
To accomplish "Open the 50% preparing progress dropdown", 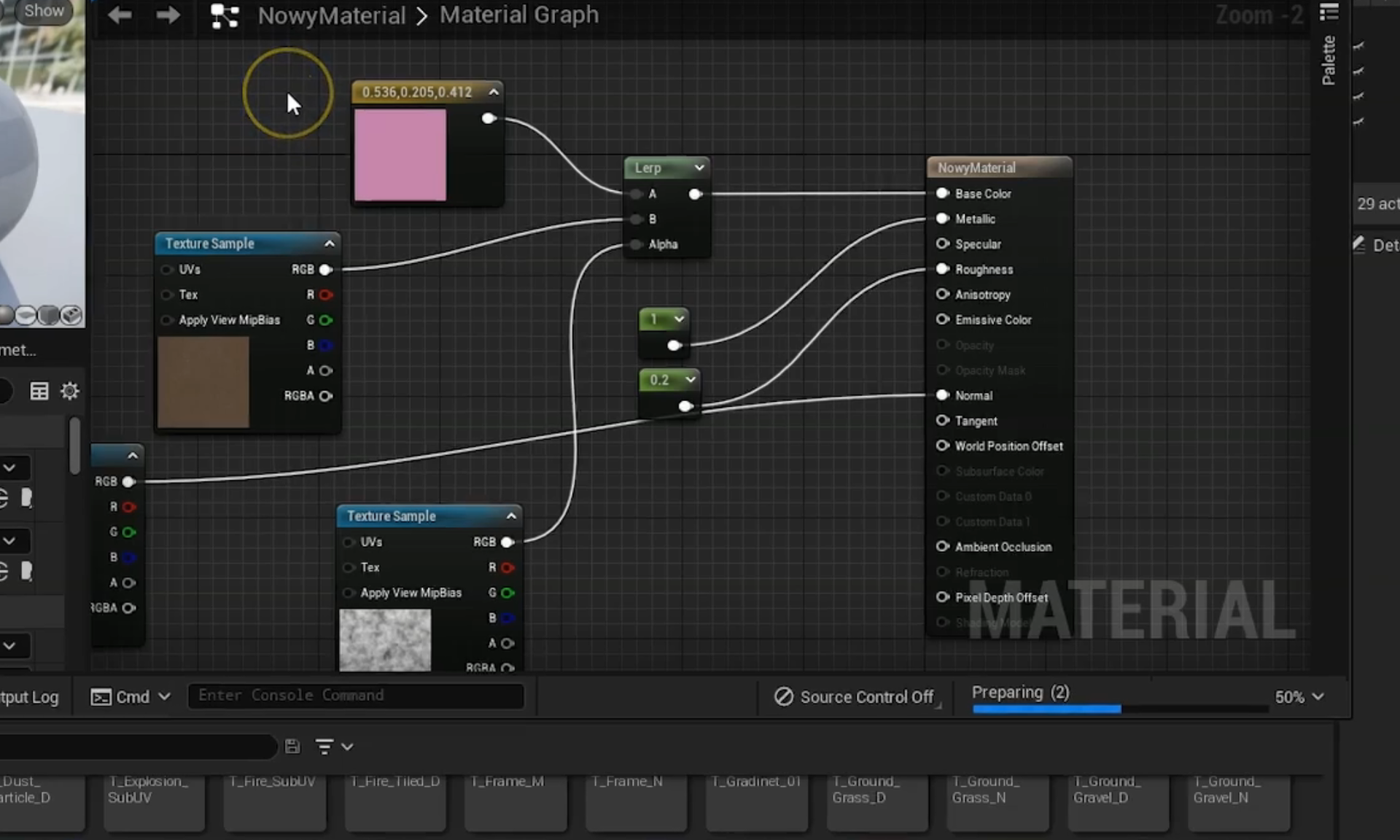I will pyautogui.click(x=1318, y=696).
